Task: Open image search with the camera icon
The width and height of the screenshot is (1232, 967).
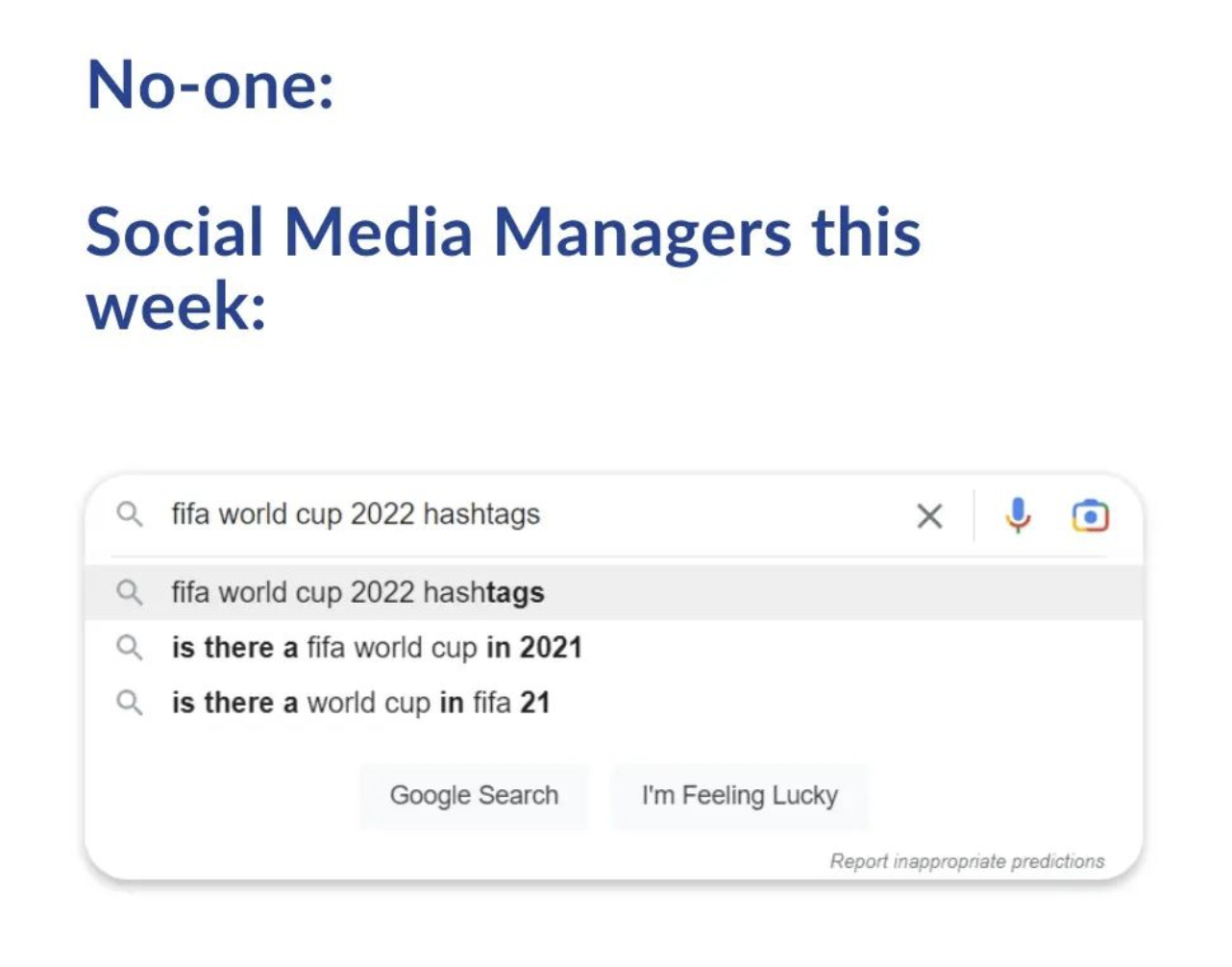Action: tap(1090, 516)
